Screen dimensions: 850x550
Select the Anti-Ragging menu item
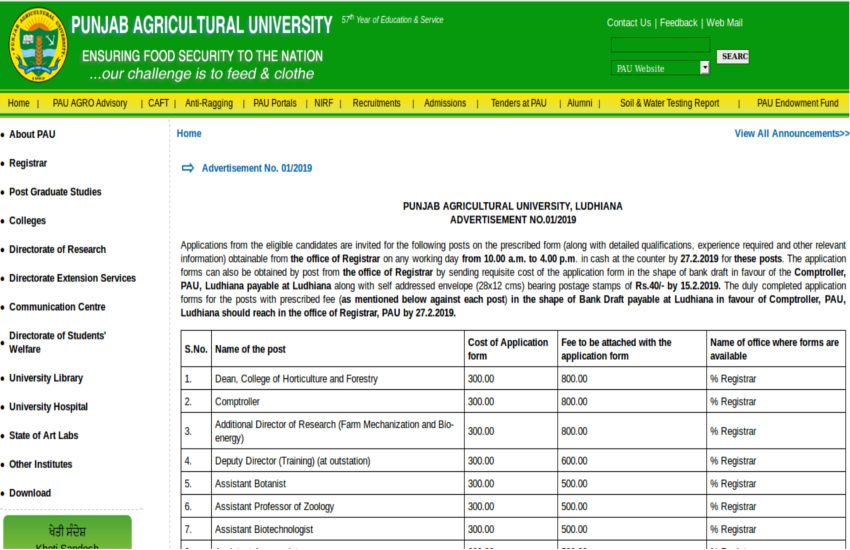tap(209, 103)
